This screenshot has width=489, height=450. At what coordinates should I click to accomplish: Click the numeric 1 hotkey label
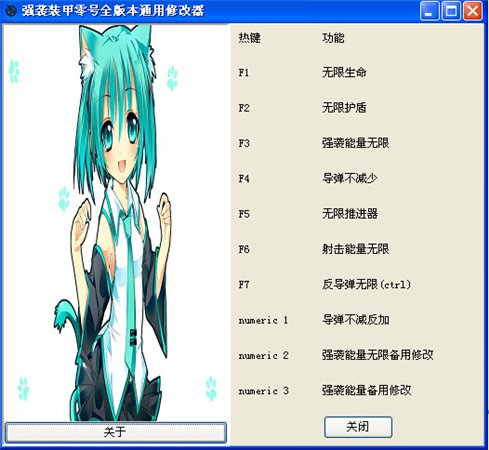tap(263, 320)
